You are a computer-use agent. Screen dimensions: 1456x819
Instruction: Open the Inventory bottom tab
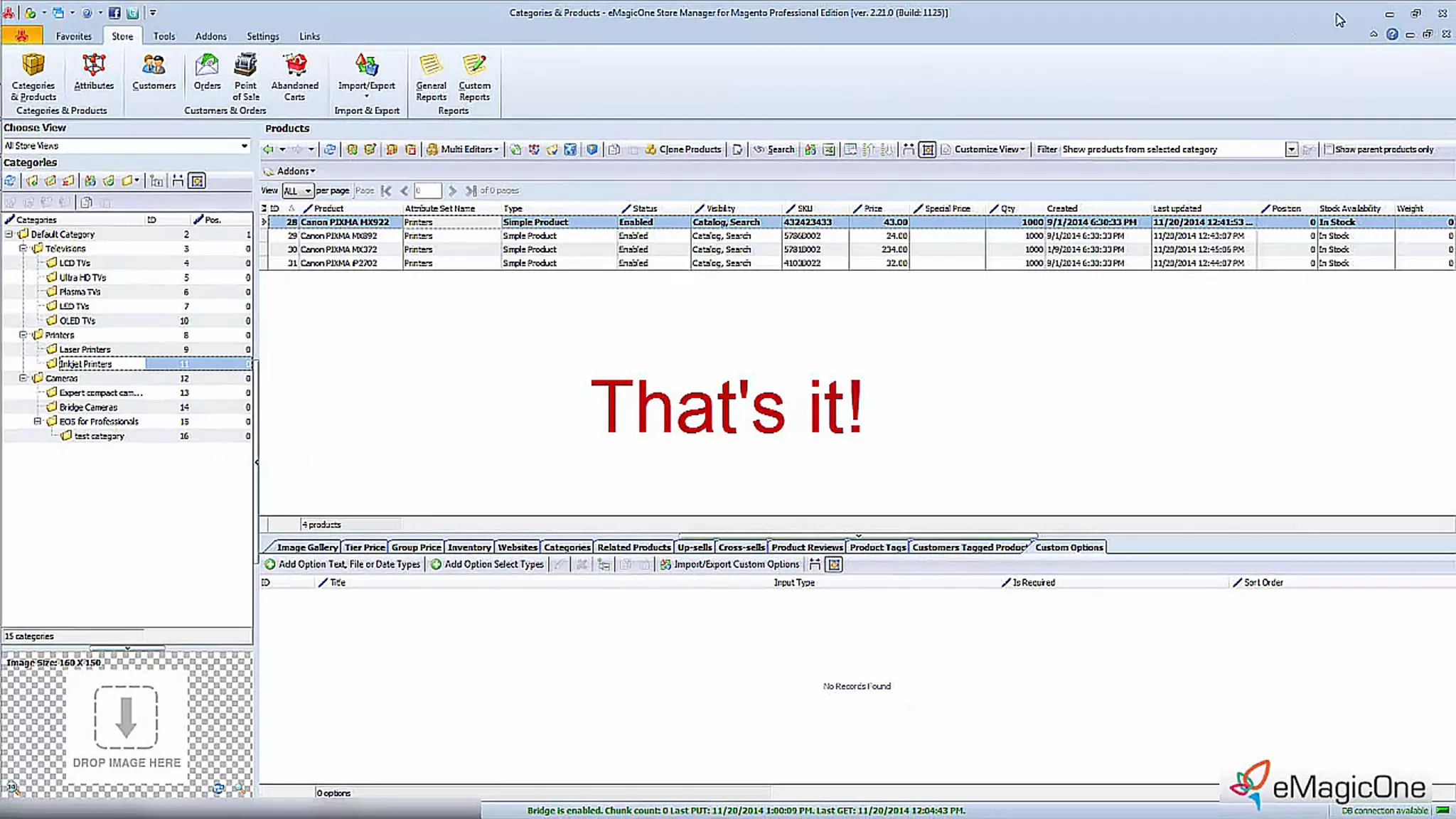tap(469, 547)
